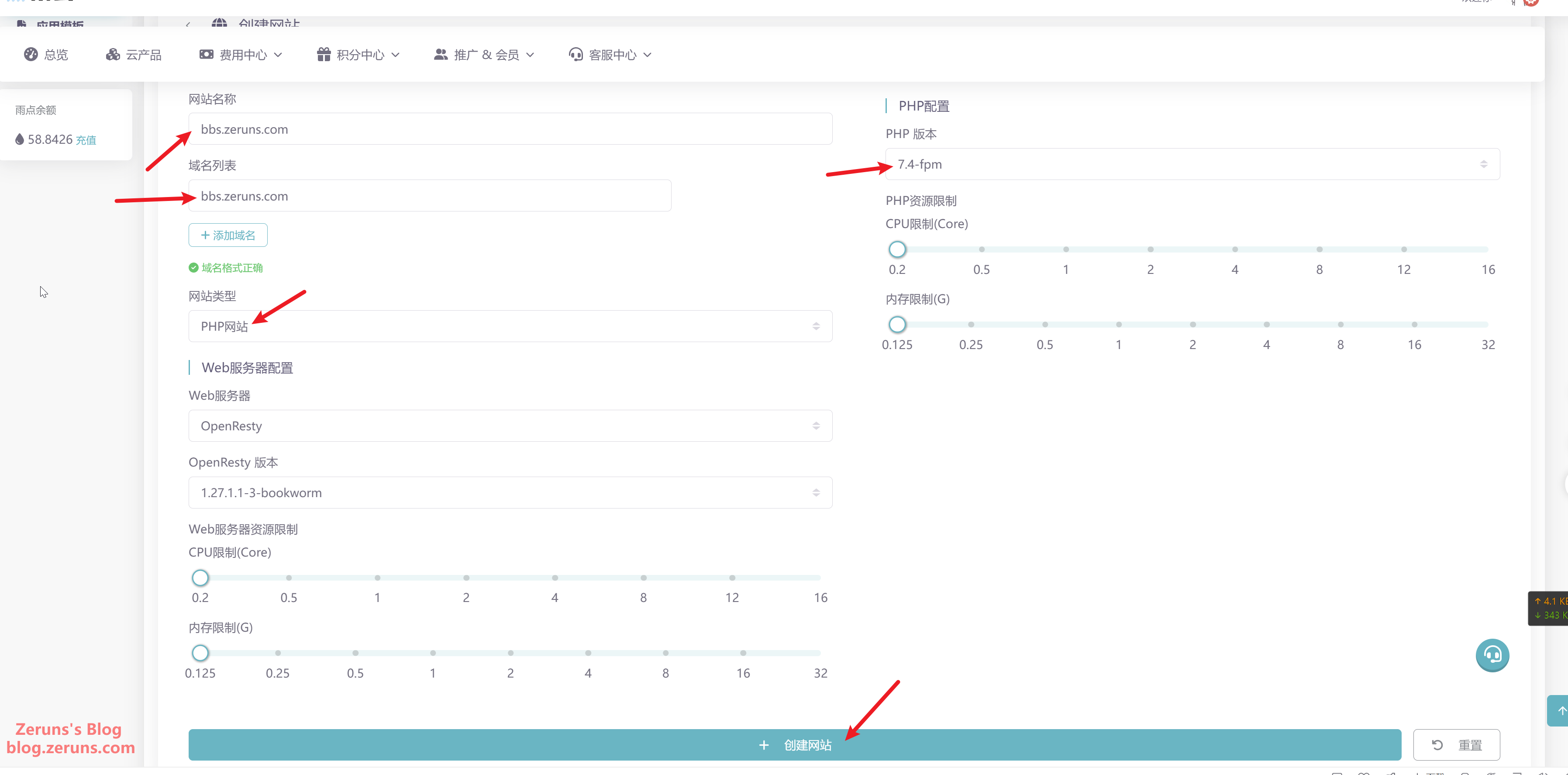Click the Web server CPU limit slider handle

click(200, 578)
